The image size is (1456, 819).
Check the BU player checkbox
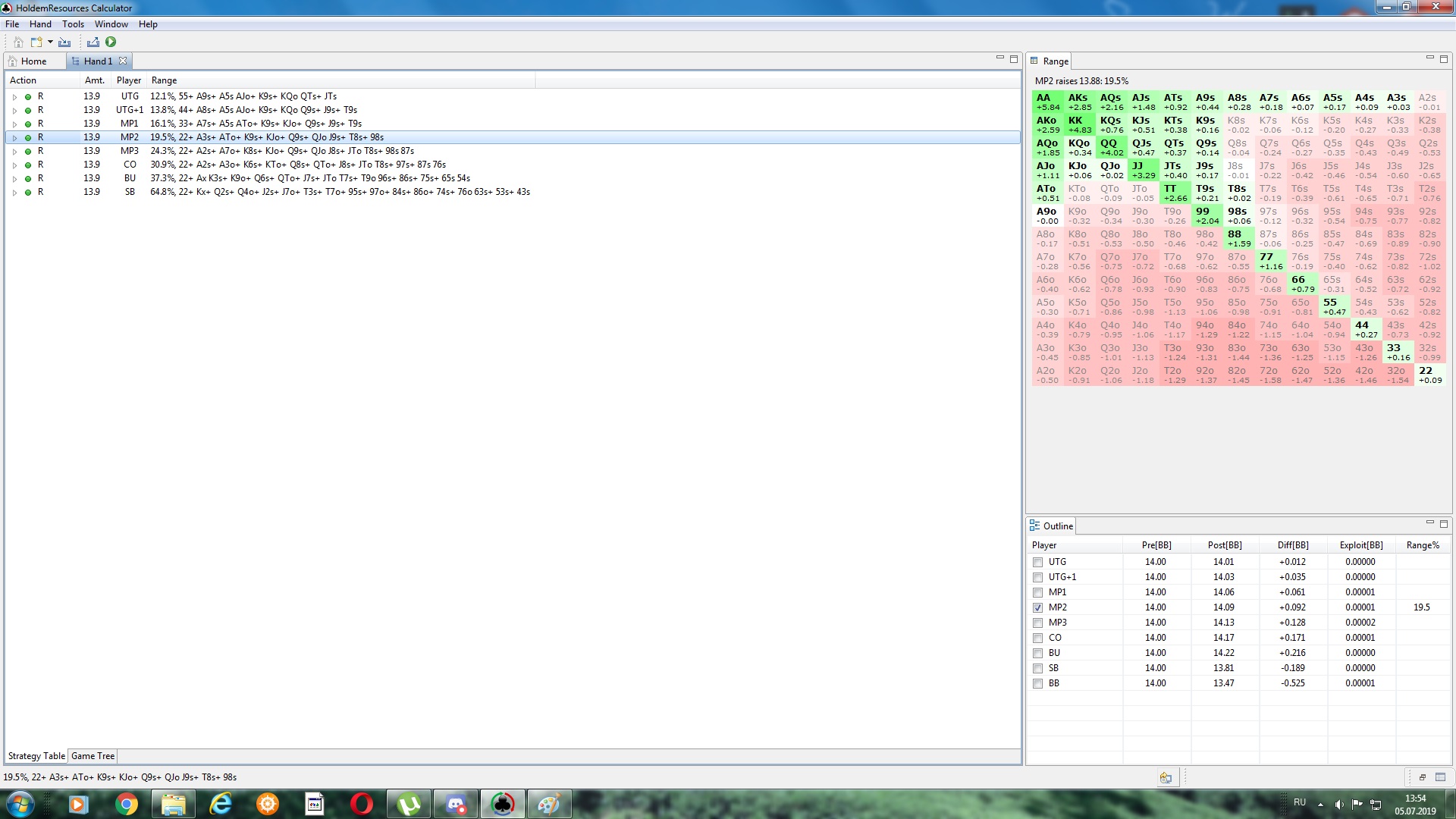(x=1037, y=653)
